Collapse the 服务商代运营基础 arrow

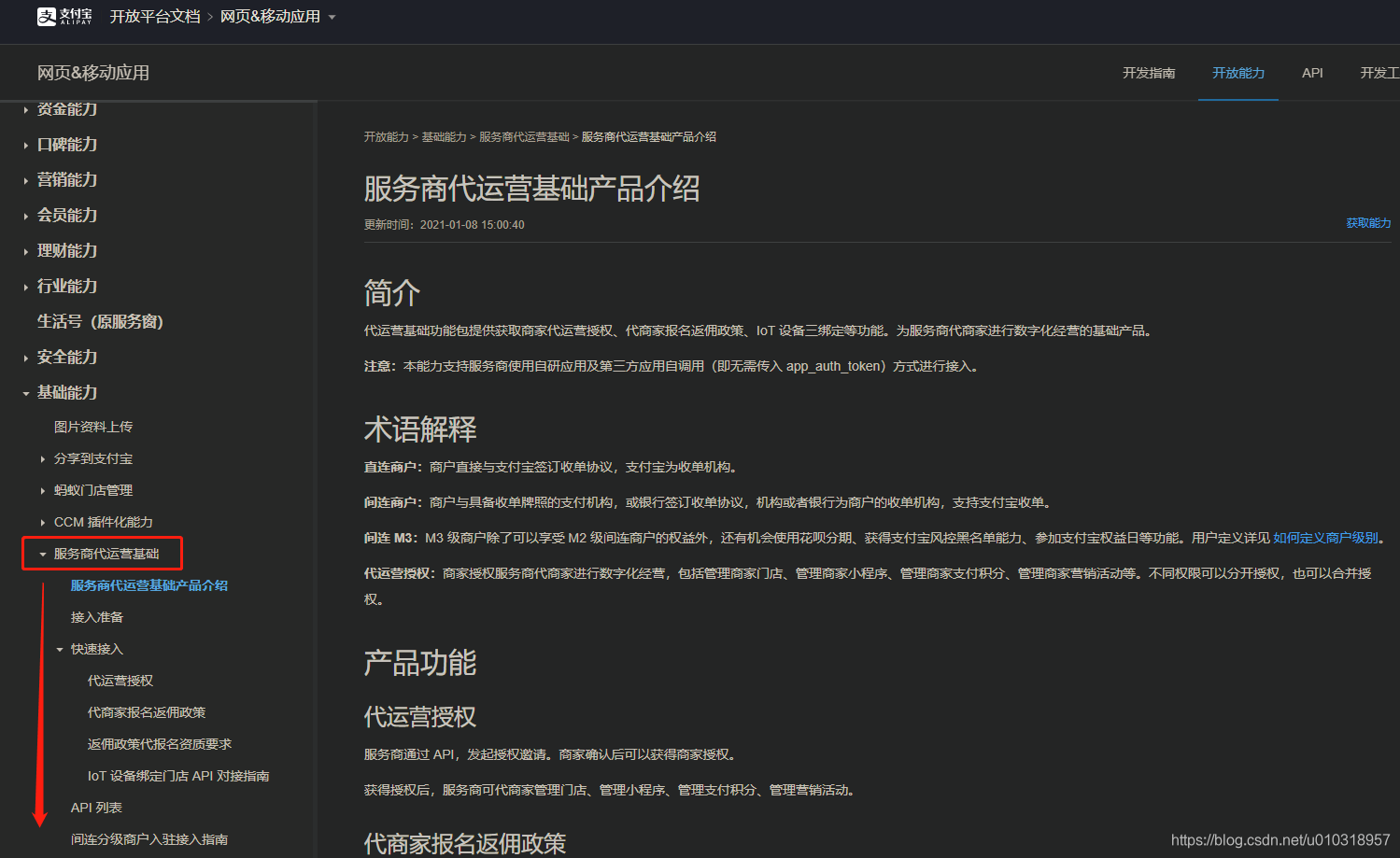click(x=43, y=555)
